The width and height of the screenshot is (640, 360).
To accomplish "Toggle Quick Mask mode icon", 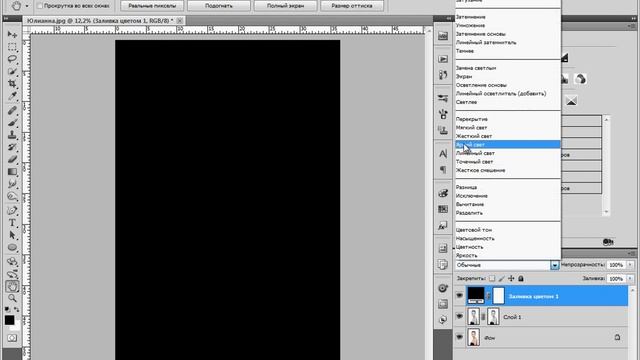I will coord(12,338).
